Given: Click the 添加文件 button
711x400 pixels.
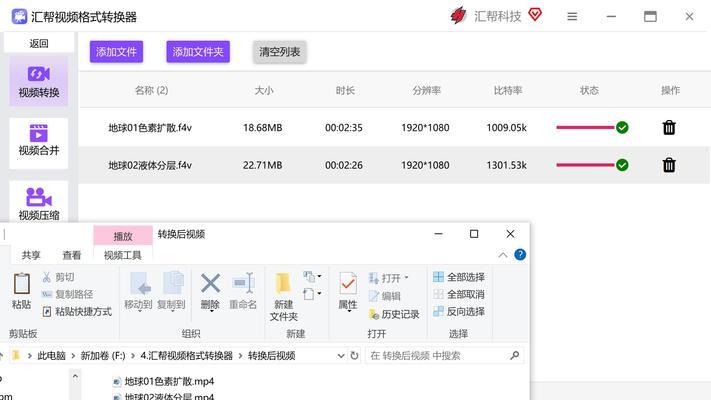Looking at the screenshot, I should coord(116,52).
